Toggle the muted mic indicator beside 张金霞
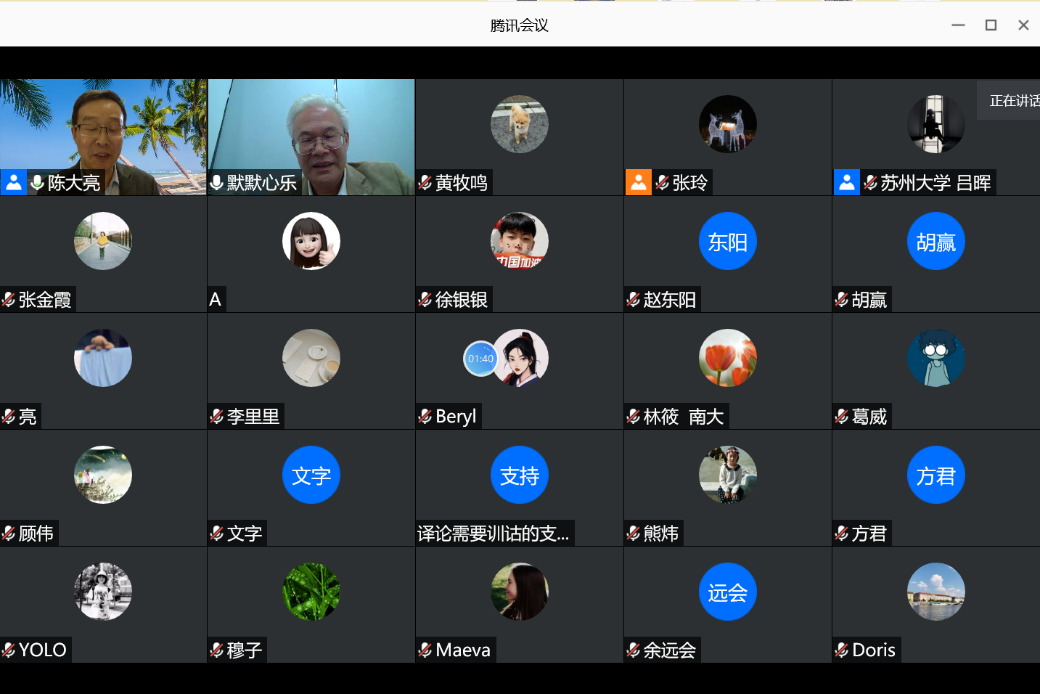Viewport: 1040px width, 694px height. 9,300
